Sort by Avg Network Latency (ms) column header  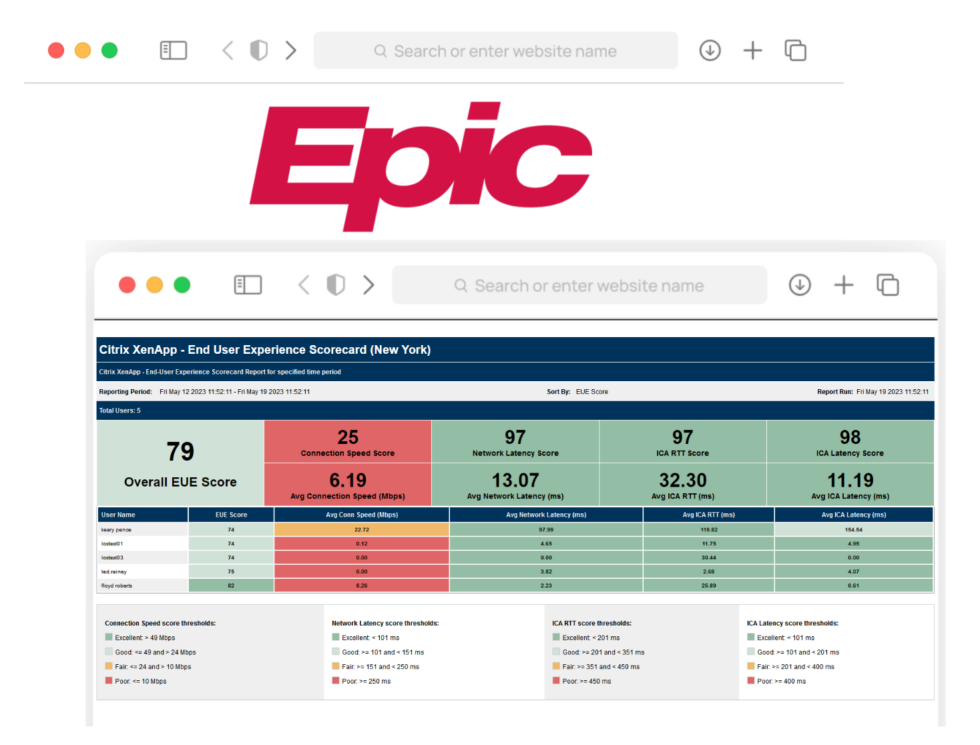tap(546, 515)
